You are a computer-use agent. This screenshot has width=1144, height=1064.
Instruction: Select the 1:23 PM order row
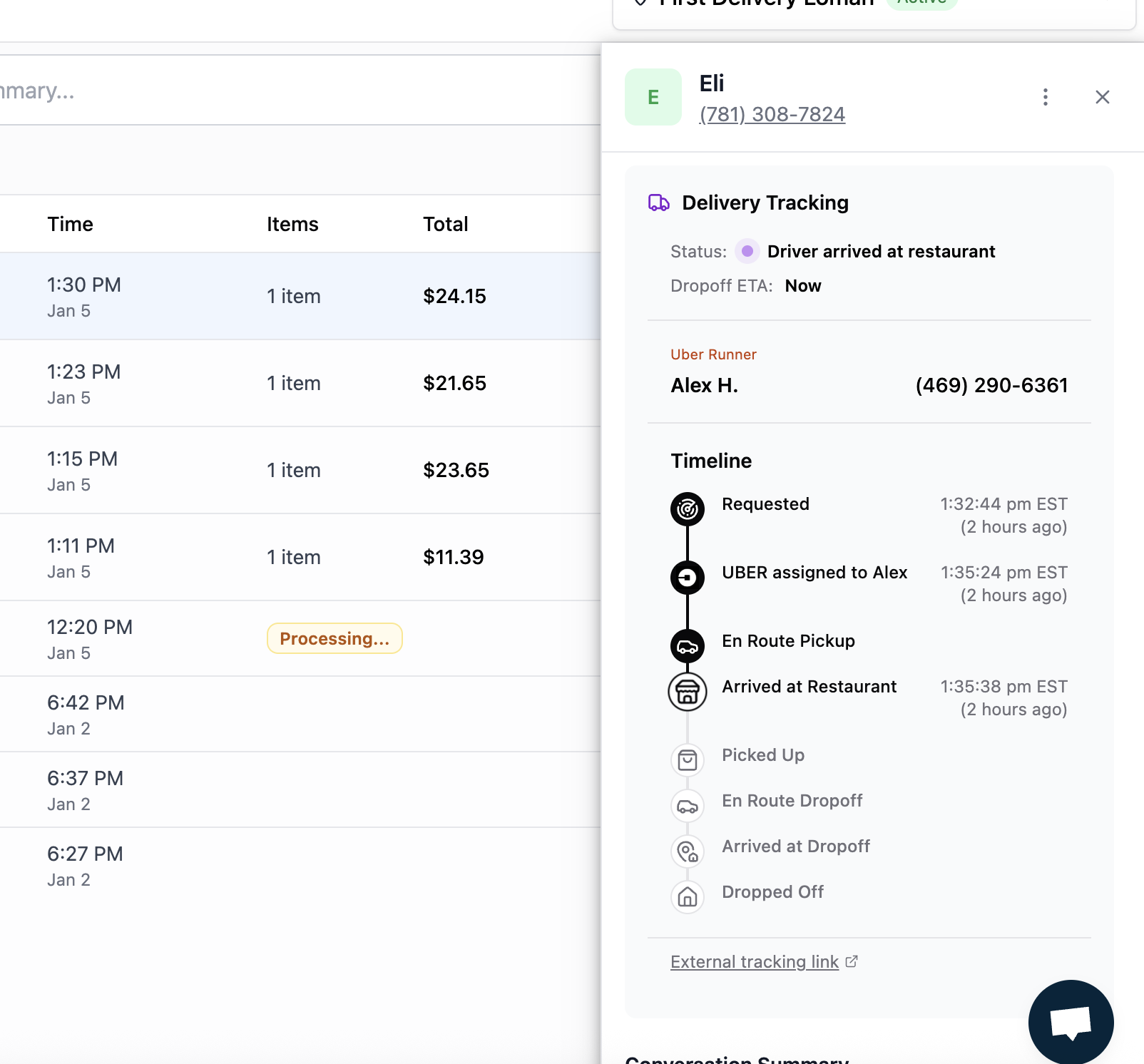pyautogui.click(x=300, y=384)
